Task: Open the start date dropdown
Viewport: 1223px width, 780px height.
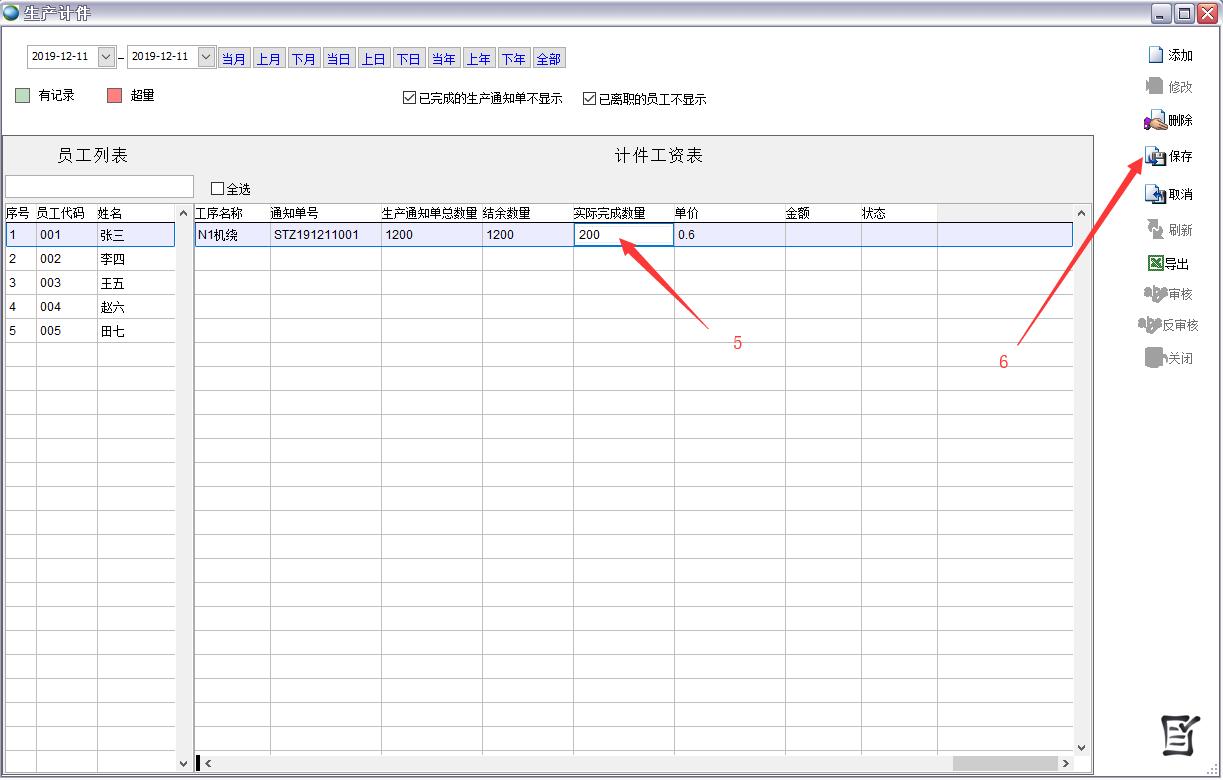Action: click(107, 57)
